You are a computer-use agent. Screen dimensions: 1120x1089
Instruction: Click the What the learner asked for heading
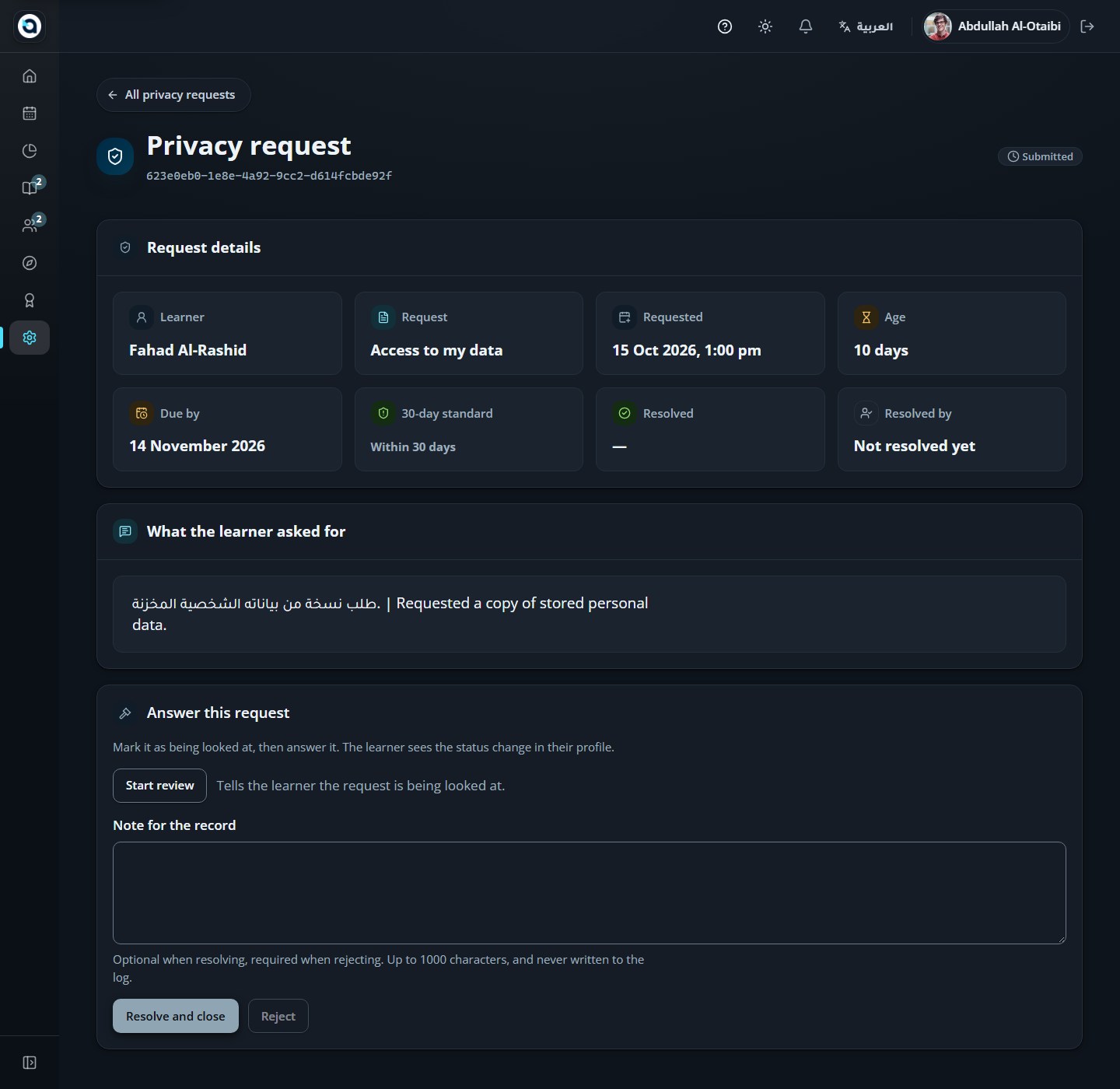tap(246, 531)
